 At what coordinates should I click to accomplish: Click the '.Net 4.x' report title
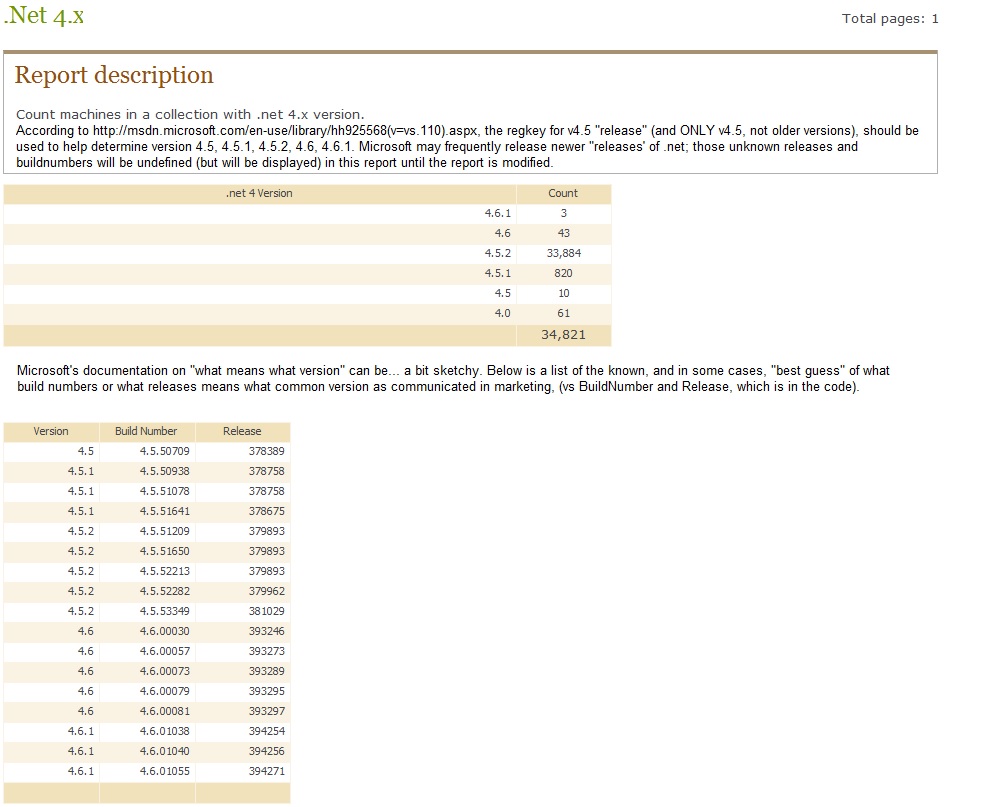click(44, 16)
